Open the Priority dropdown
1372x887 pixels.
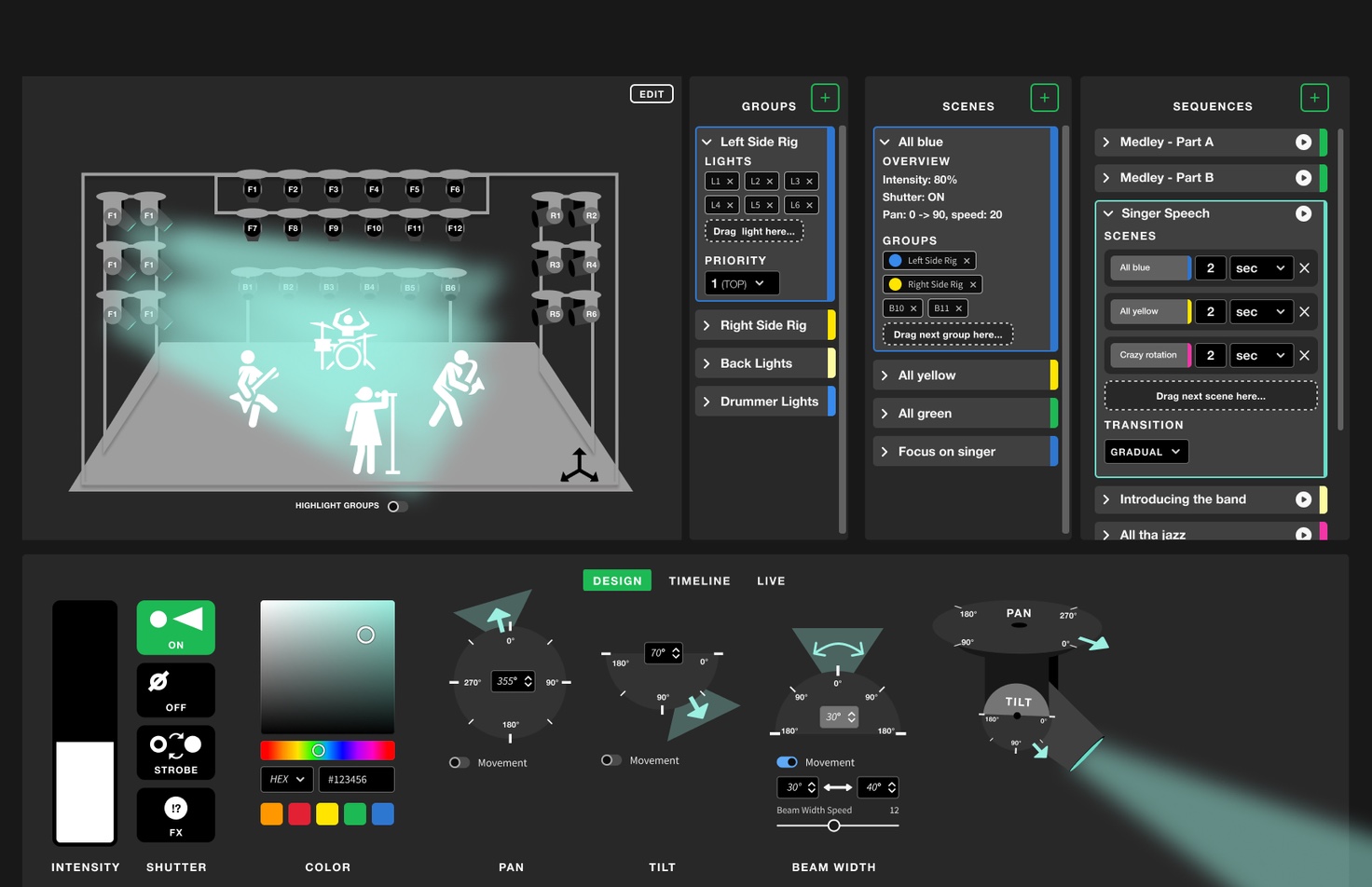tap(741, 283)
